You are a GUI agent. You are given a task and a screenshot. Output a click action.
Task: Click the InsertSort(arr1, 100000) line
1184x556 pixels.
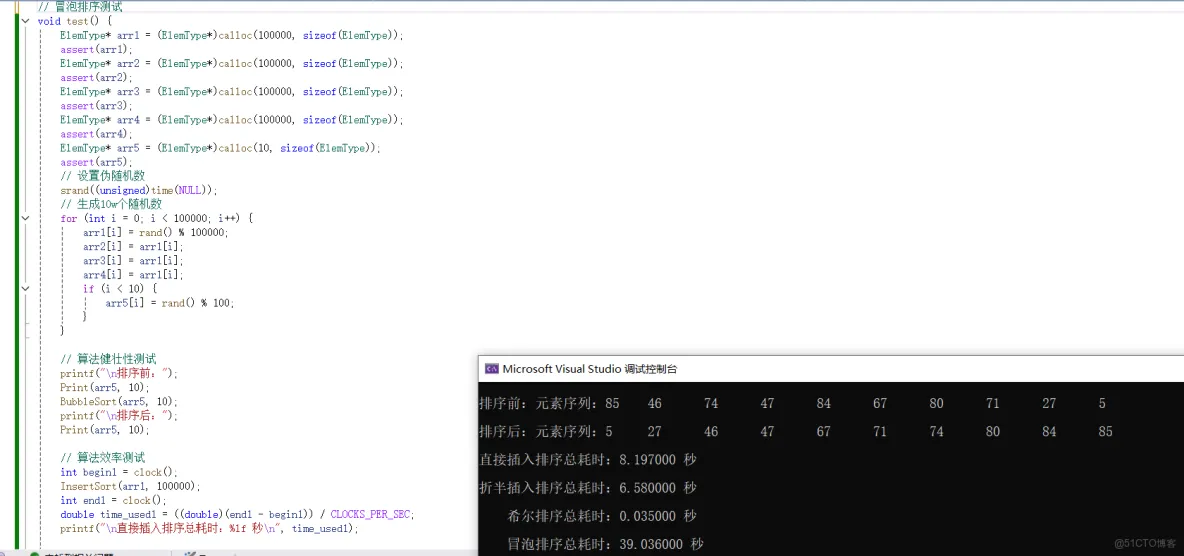pos(131,486)
